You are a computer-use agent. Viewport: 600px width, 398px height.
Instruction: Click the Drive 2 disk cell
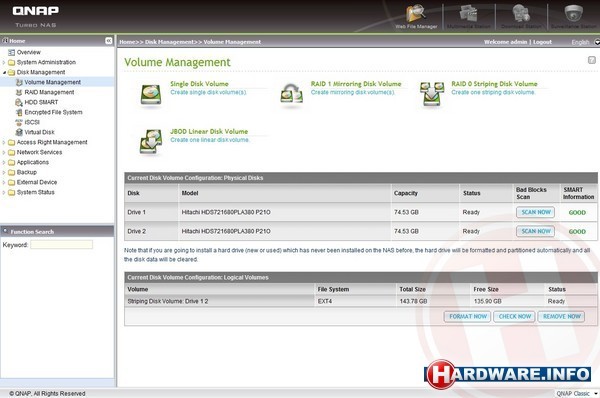tap(151, 231)
